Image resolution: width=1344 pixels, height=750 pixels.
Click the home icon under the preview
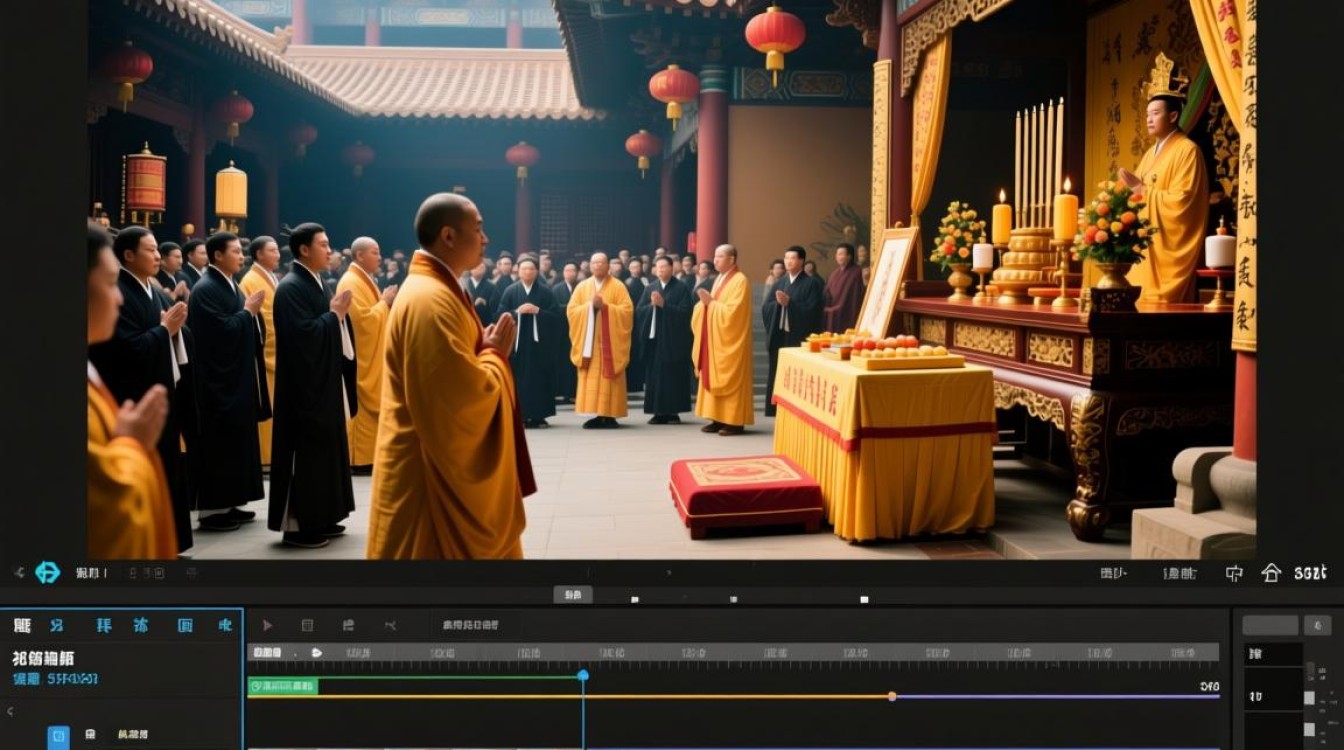[1271, 573]
